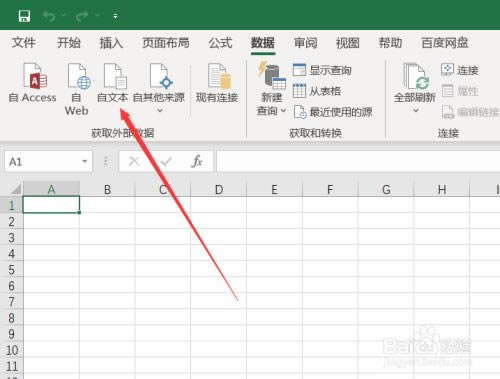Open 现有连接 dialog
This screenshot has height=379, width=500.
217,83
